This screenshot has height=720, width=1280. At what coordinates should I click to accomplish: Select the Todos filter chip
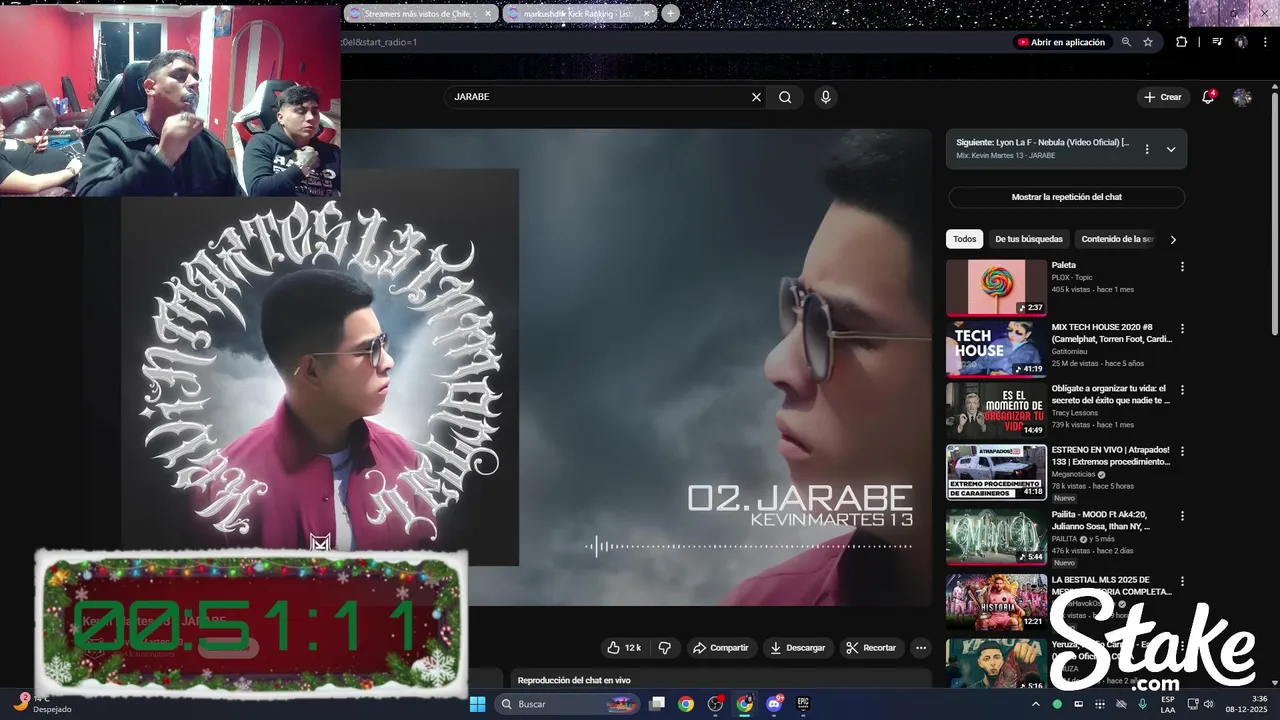pos(964,239)
